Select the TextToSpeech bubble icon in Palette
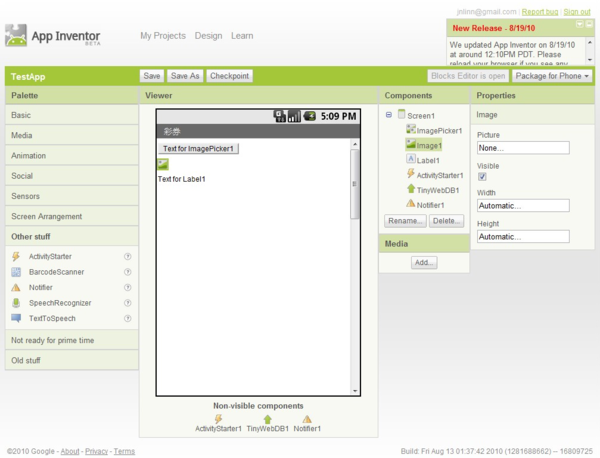 tap(16, 318)
